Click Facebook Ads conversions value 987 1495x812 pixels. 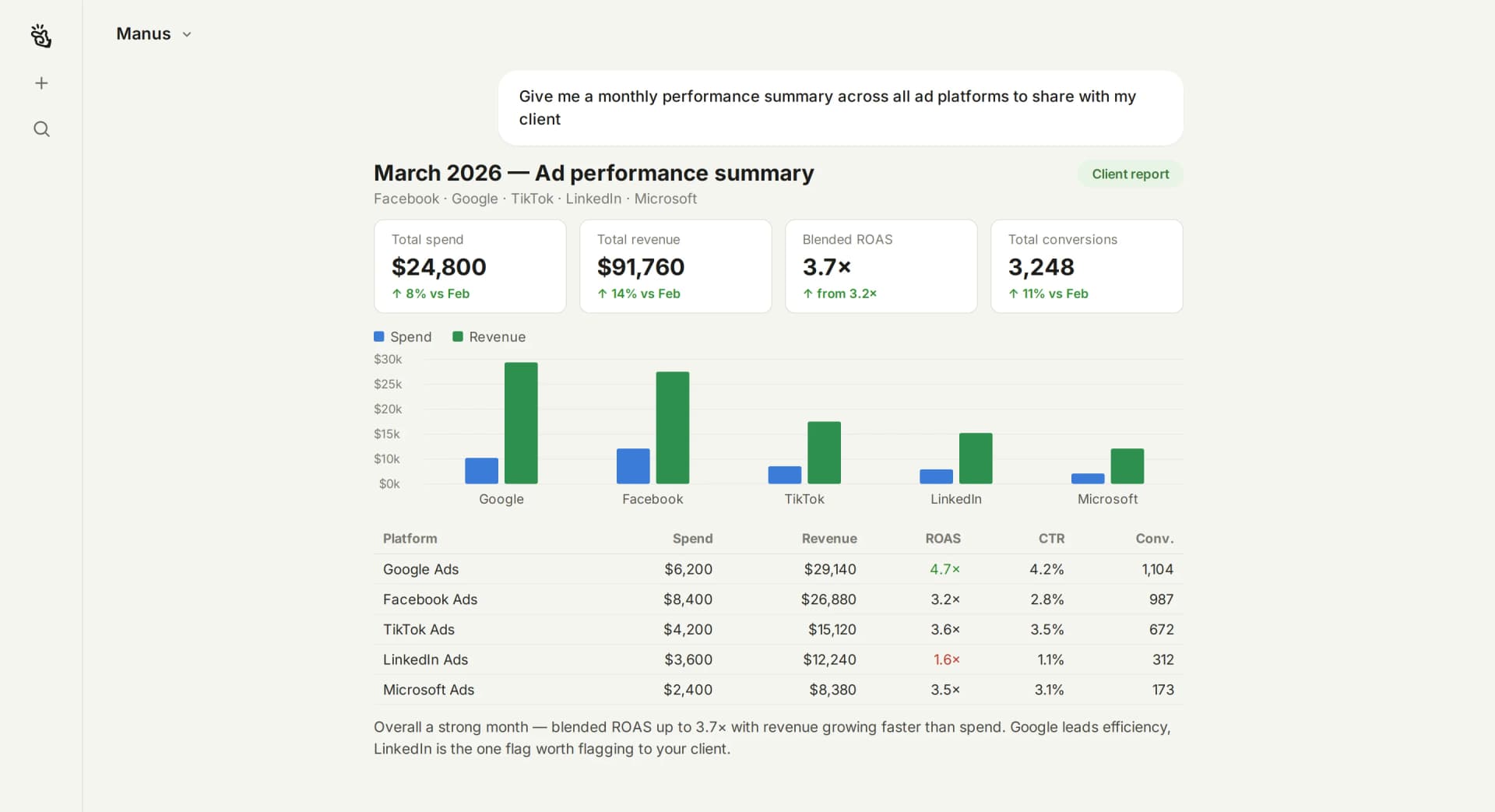1161,599
